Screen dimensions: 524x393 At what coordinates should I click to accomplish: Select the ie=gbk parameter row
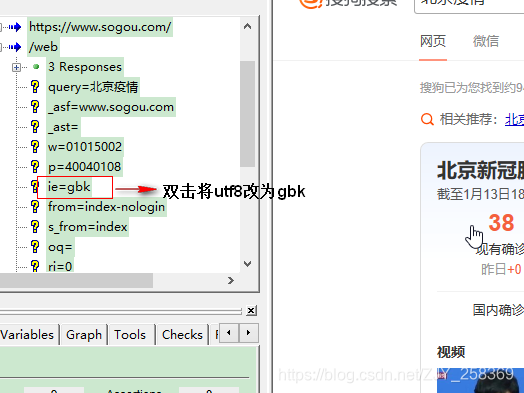tap(69, 187)
